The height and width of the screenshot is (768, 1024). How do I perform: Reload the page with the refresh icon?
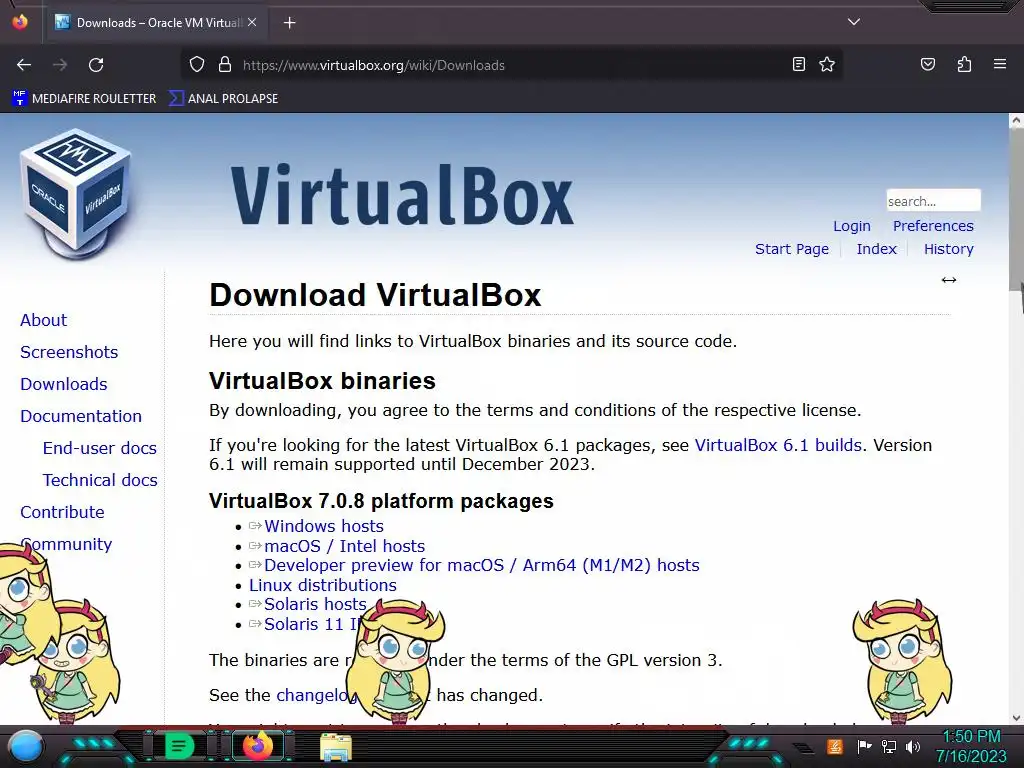(x=96, y=65)
